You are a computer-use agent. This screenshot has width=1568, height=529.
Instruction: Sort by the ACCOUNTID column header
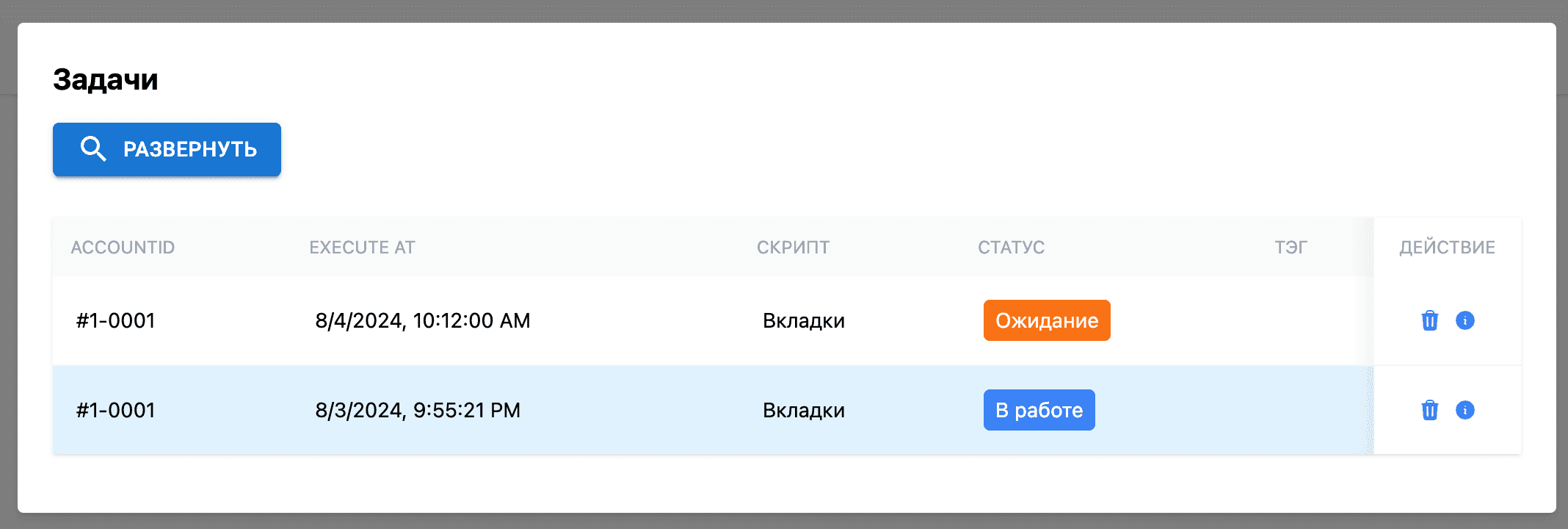[x=122, y=247]
